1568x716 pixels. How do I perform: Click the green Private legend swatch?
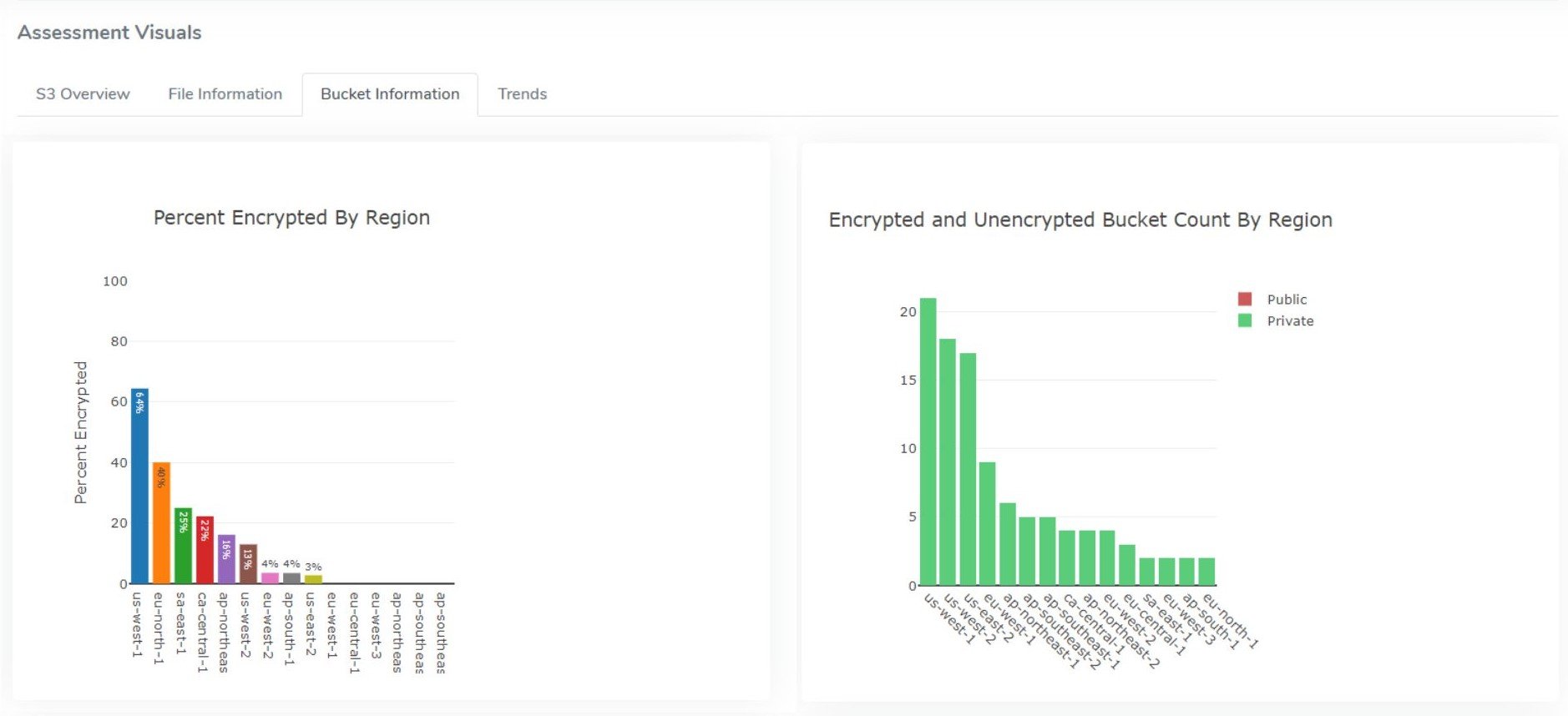pos(1244,320)
